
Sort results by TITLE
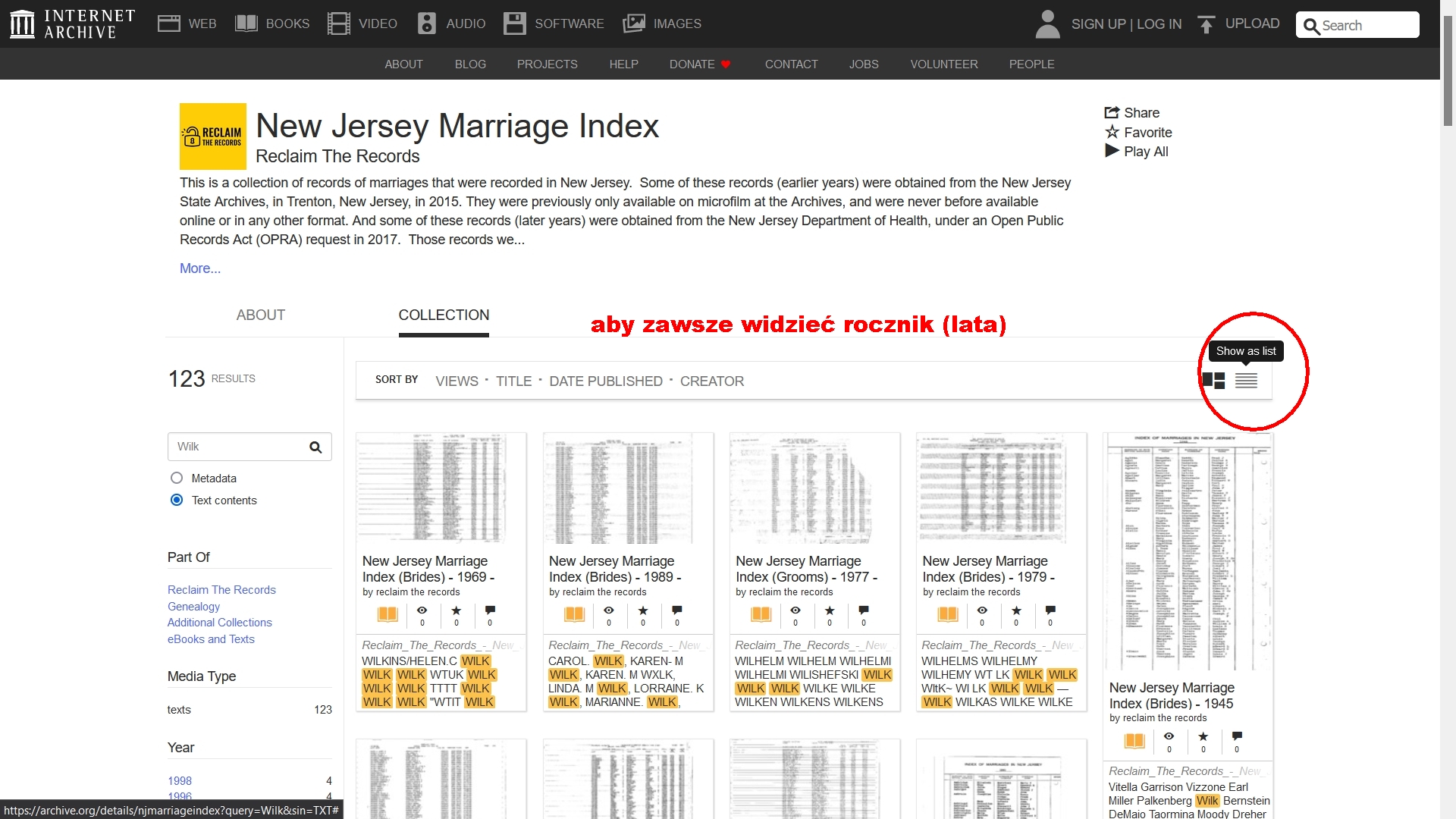(513, 381)
